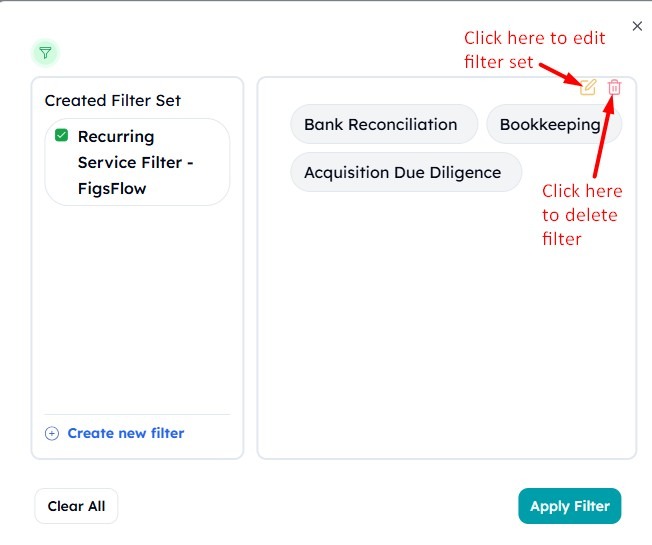652x545 pixels.
Task: Click the red 'delete filter' annotation text
Action: tap(582, 215)
